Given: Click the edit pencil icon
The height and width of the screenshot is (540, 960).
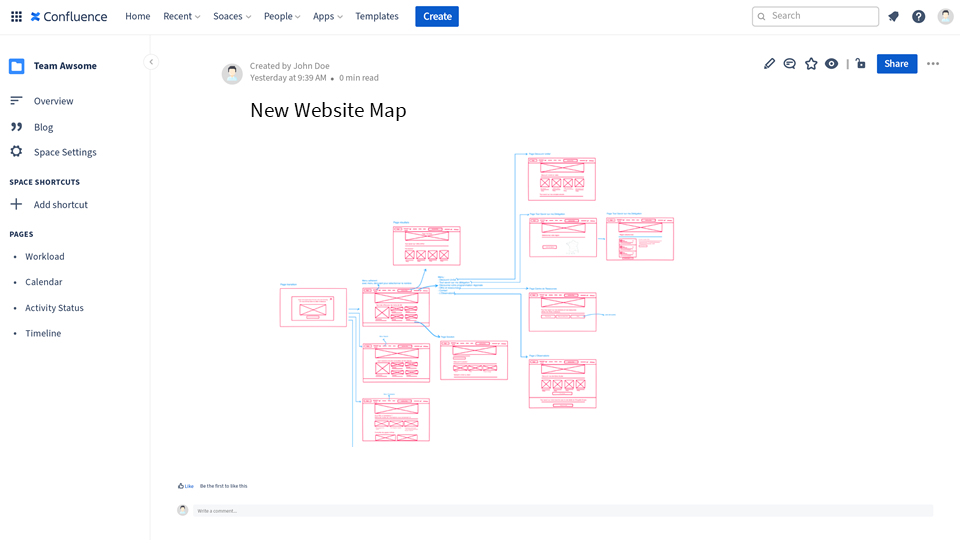Looking at the screenshot, I should [770, 64].
